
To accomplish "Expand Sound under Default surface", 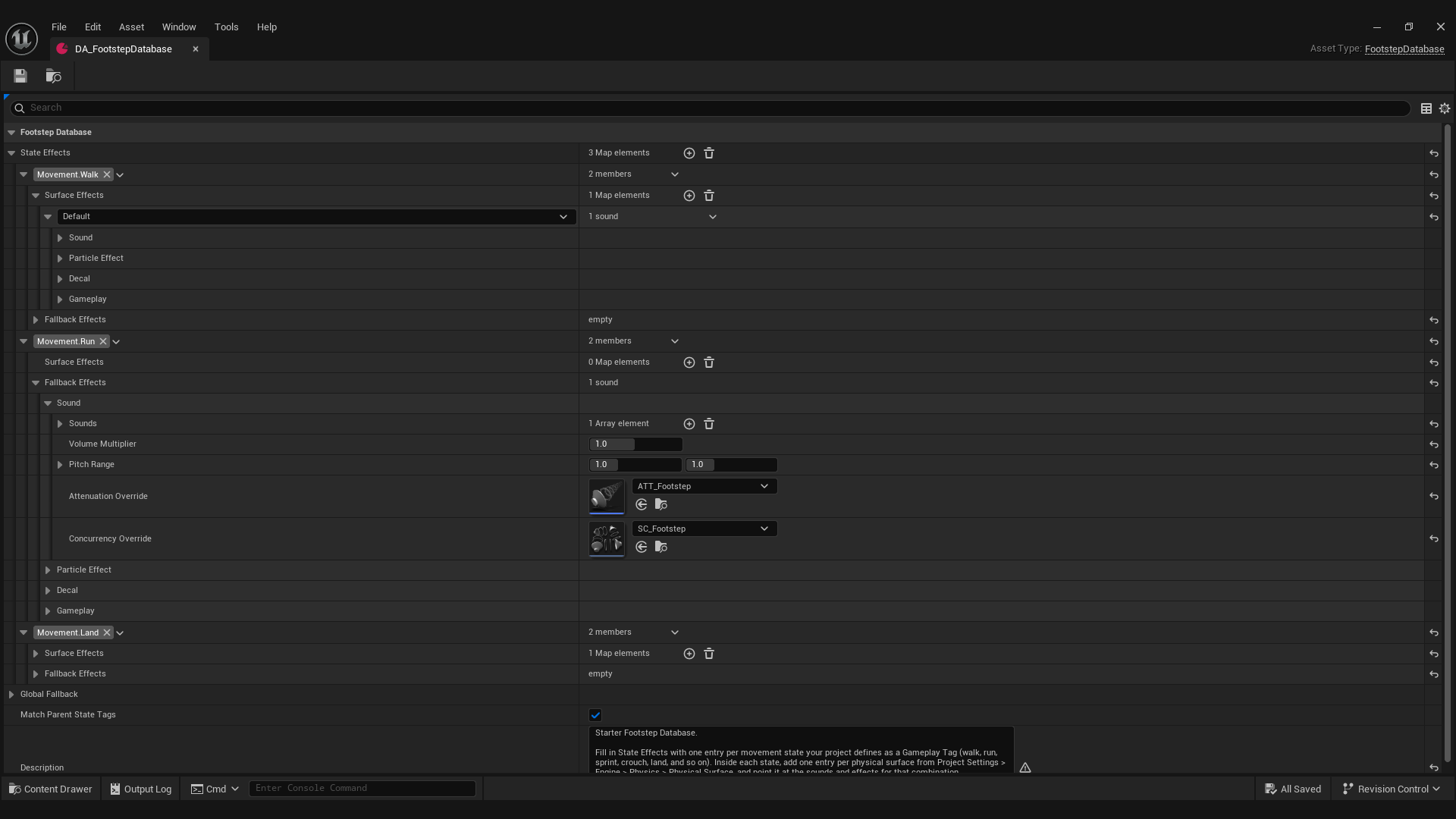I will pos(60,238).
